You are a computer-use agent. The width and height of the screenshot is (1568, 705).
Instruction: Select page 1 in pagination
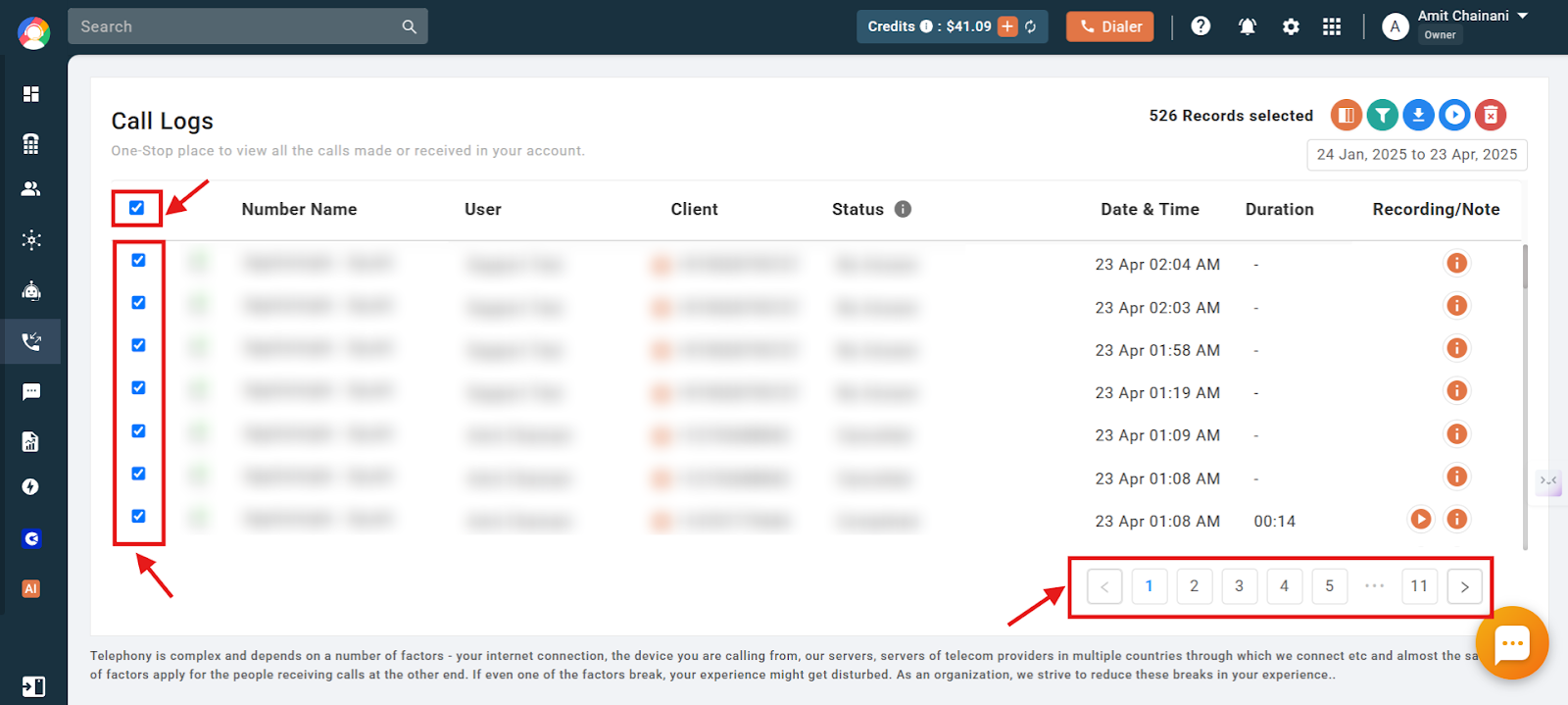[x=1149, y=586]
